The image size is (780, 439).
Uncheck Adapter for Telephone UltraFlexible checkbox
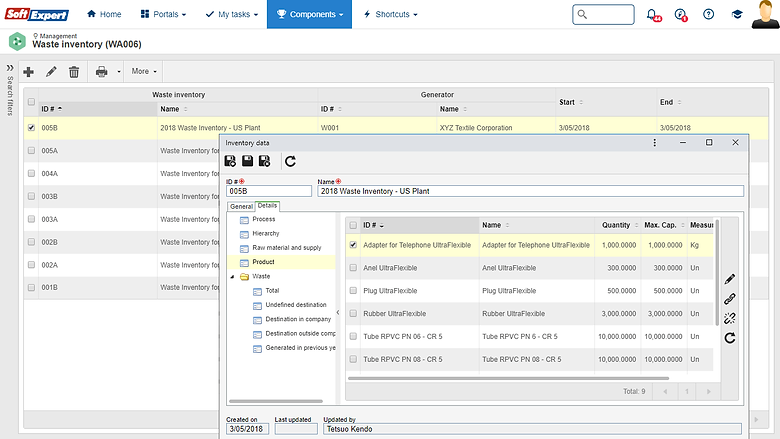[x=353, y=245]
